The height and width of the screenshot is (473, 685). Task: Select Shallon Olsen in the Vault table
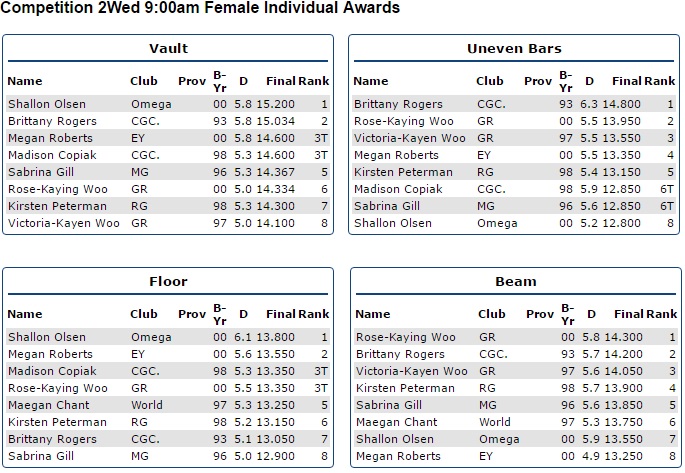[47, 104]
